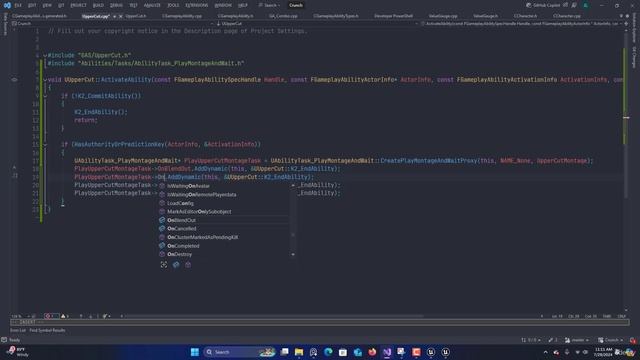The width and height of the screenshot is (640, 360).
Task: Click the pending changes pencil icon
Action: coord(553,340)
